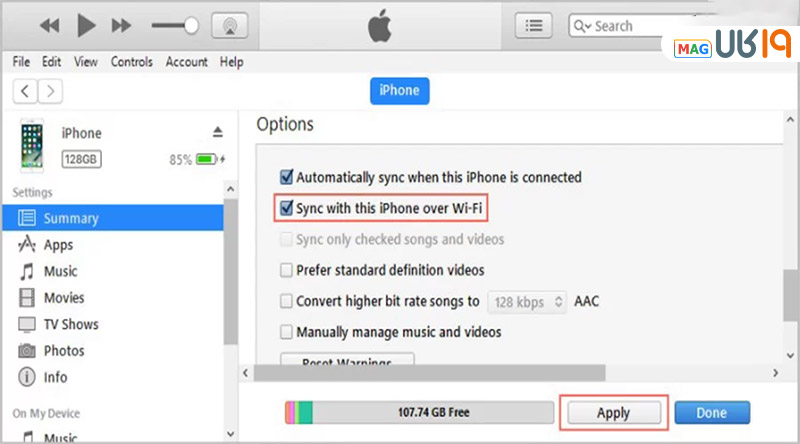Image resolution: width=800 pixels, height=444 pixels.
Task: Open the AirPlay output icon
Action: pos(231,24)
